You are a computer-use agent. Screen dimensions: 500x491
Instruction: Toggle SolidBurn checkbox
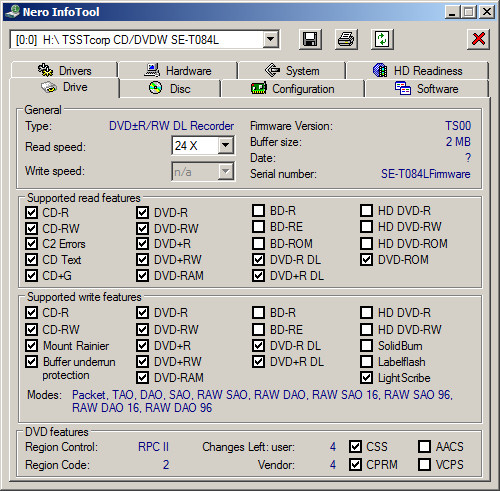(x=367, y=345)
